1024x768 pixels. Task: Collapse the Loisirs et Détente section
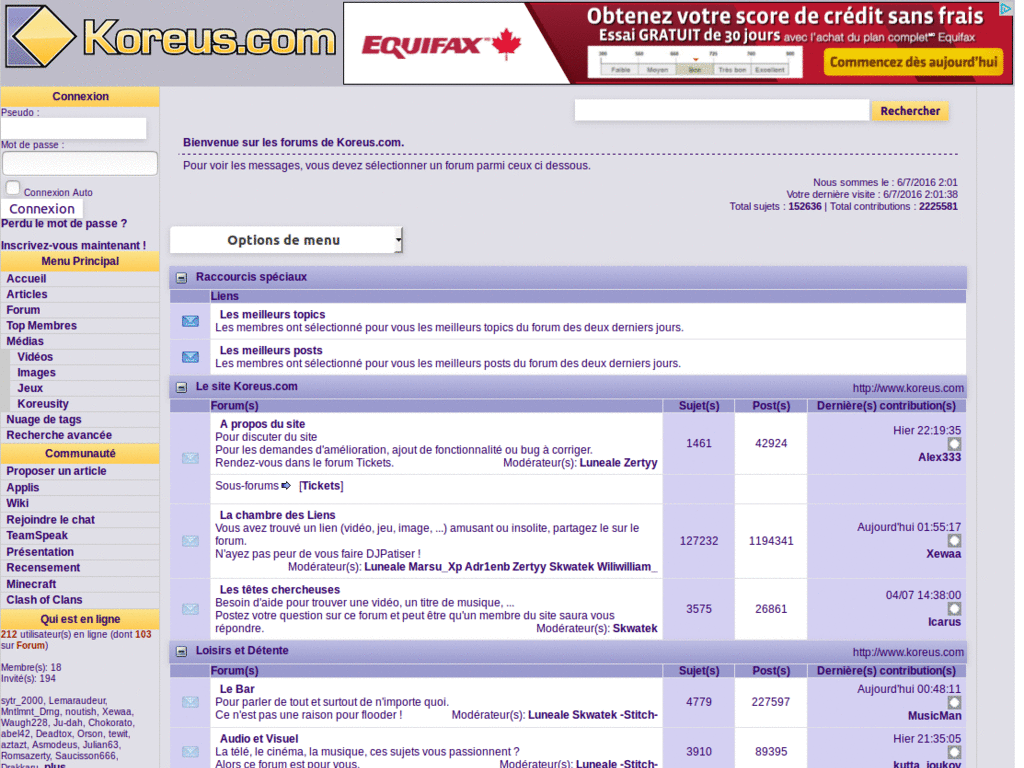click(182, 652)
